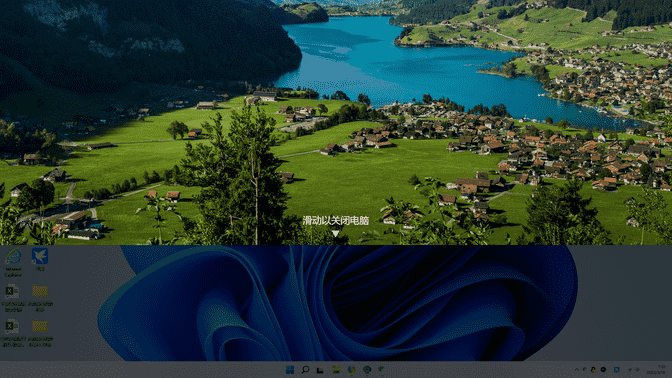Open the folder in the middle row
Viewport: 672px width, 378px height.
(40, 298)
